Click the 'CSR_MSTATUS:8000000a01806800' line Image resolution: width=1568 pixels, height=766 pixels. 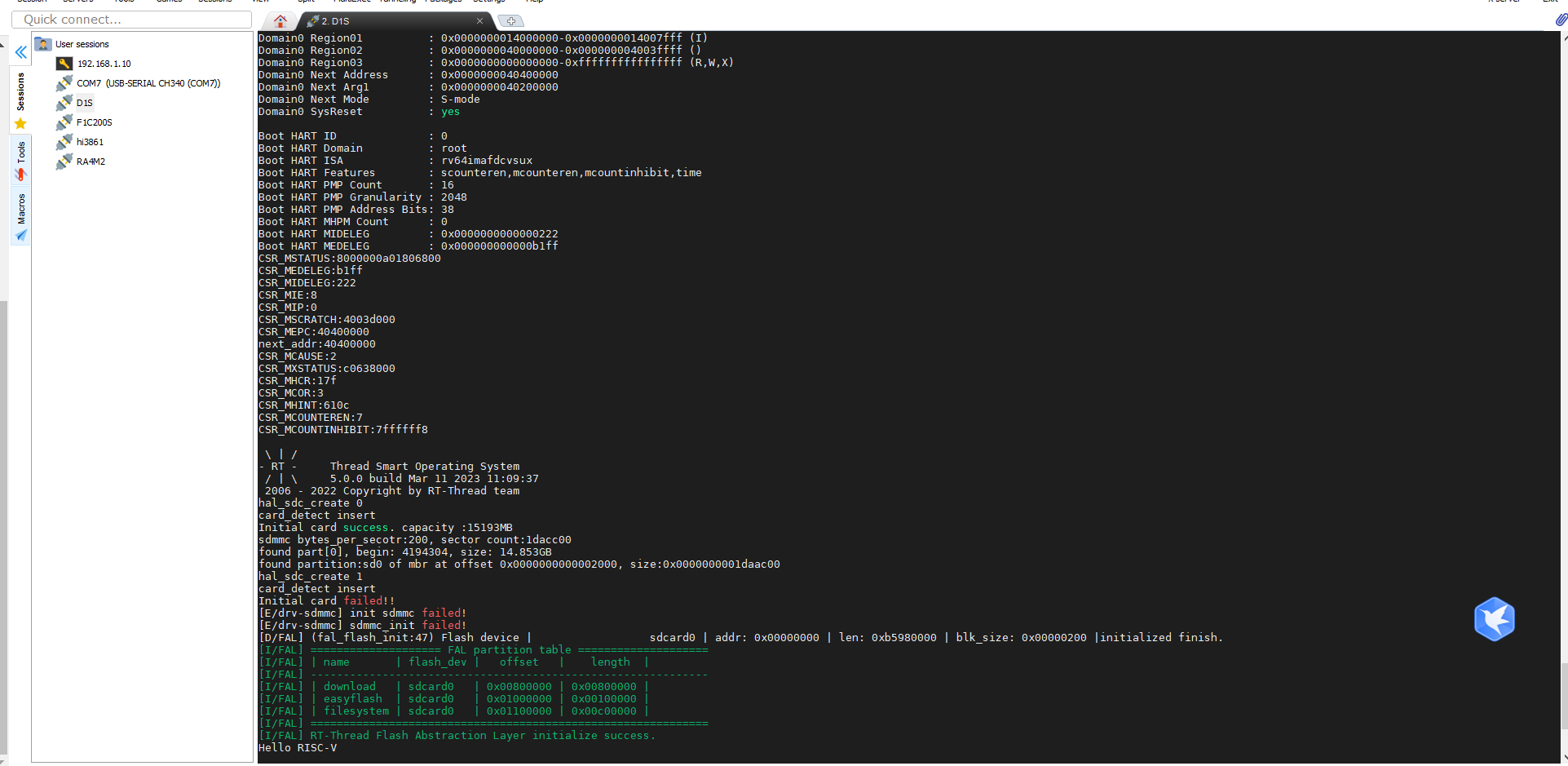tap(350, 259)
